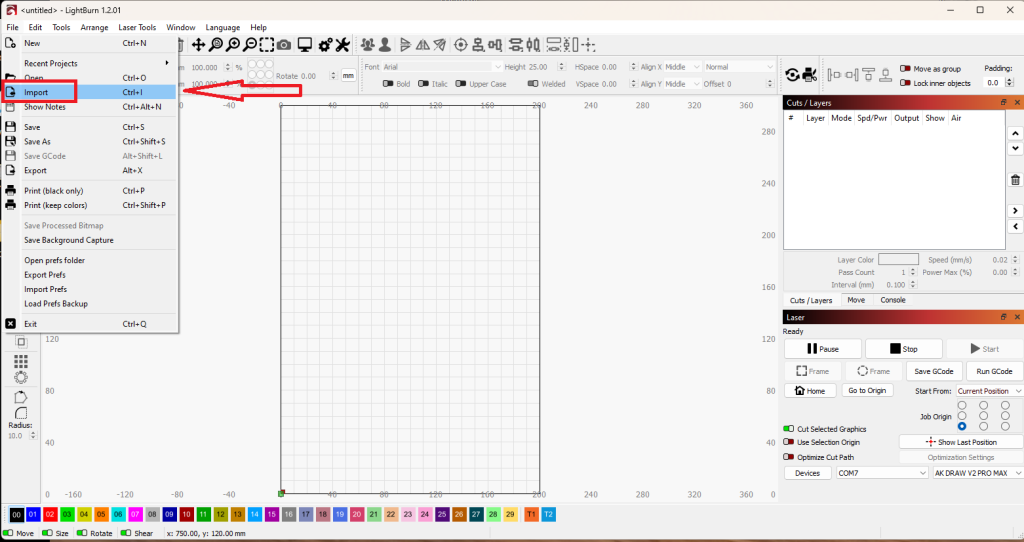Expand the COM7 port dropdown
The image size is (1024, 542).
pyautogui.click(x=882, y=473)
